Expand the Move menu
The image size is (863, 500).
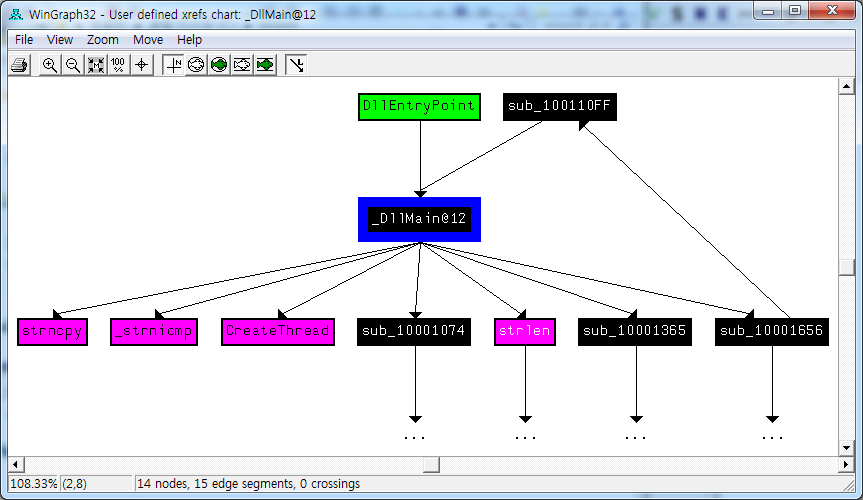148,40
